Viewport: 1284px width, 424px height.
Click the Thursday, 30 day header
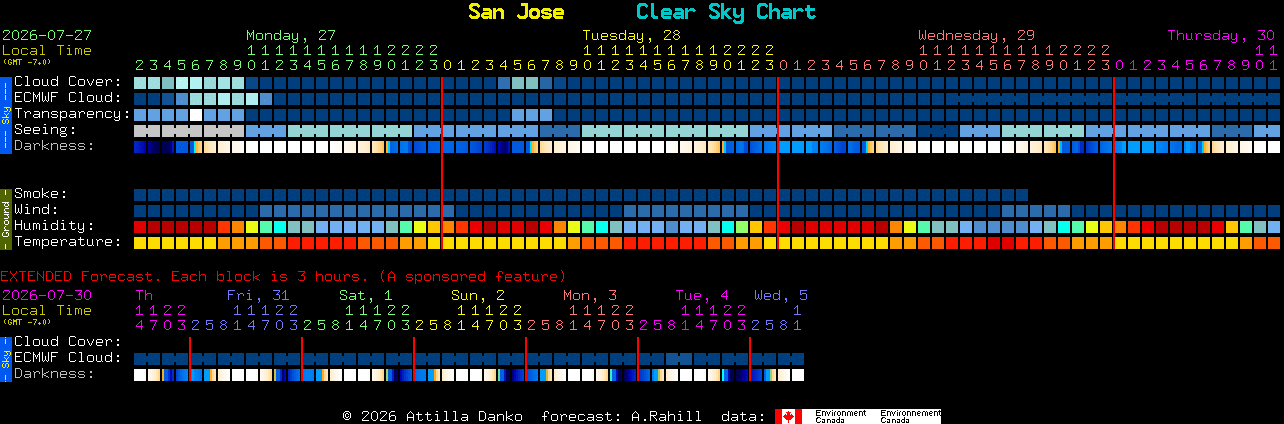click(x=1221, y=35)
